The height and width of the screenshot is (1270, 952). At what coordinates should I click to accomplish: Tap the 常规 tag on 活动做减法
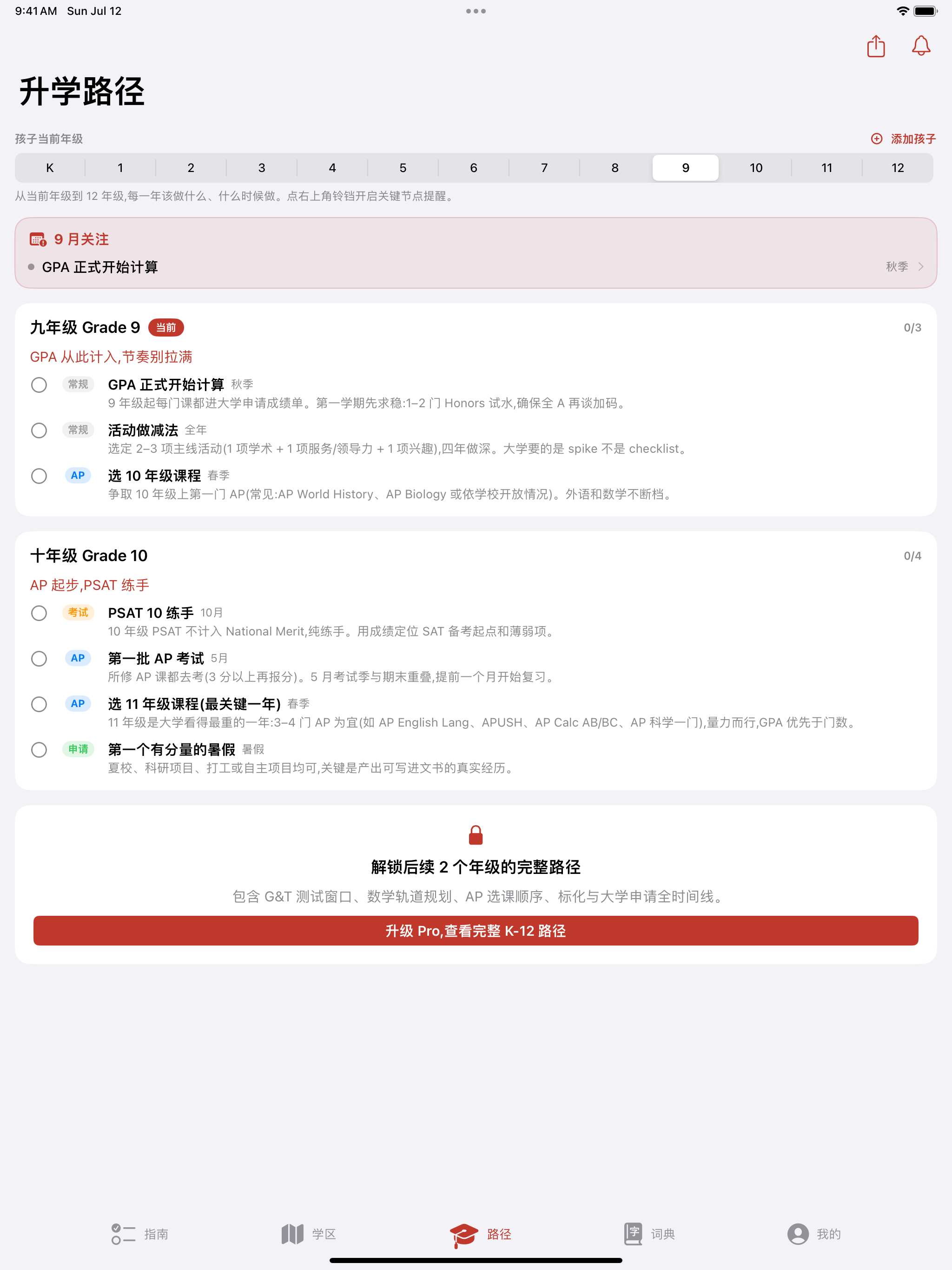click(78, 430)
